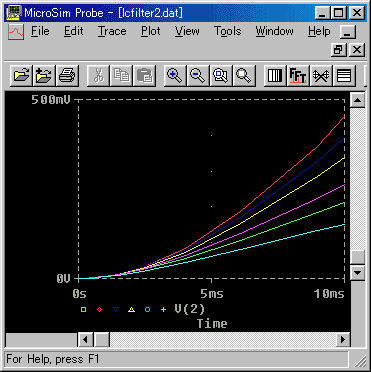Print the plot using the printer icon

click(x=68, y=76)
